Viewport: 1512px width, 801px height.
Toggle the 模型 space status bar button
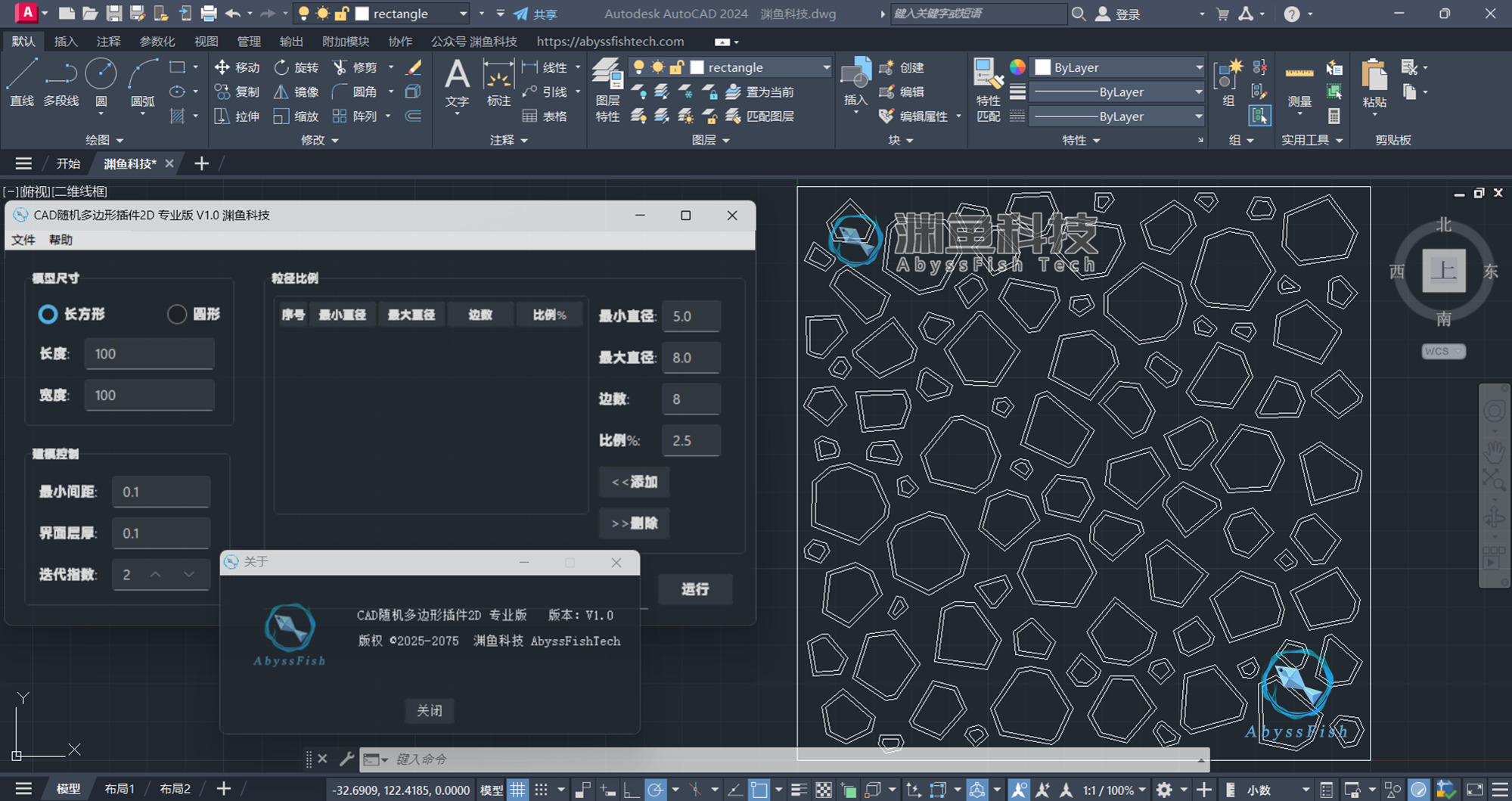[x=492, y=790]
